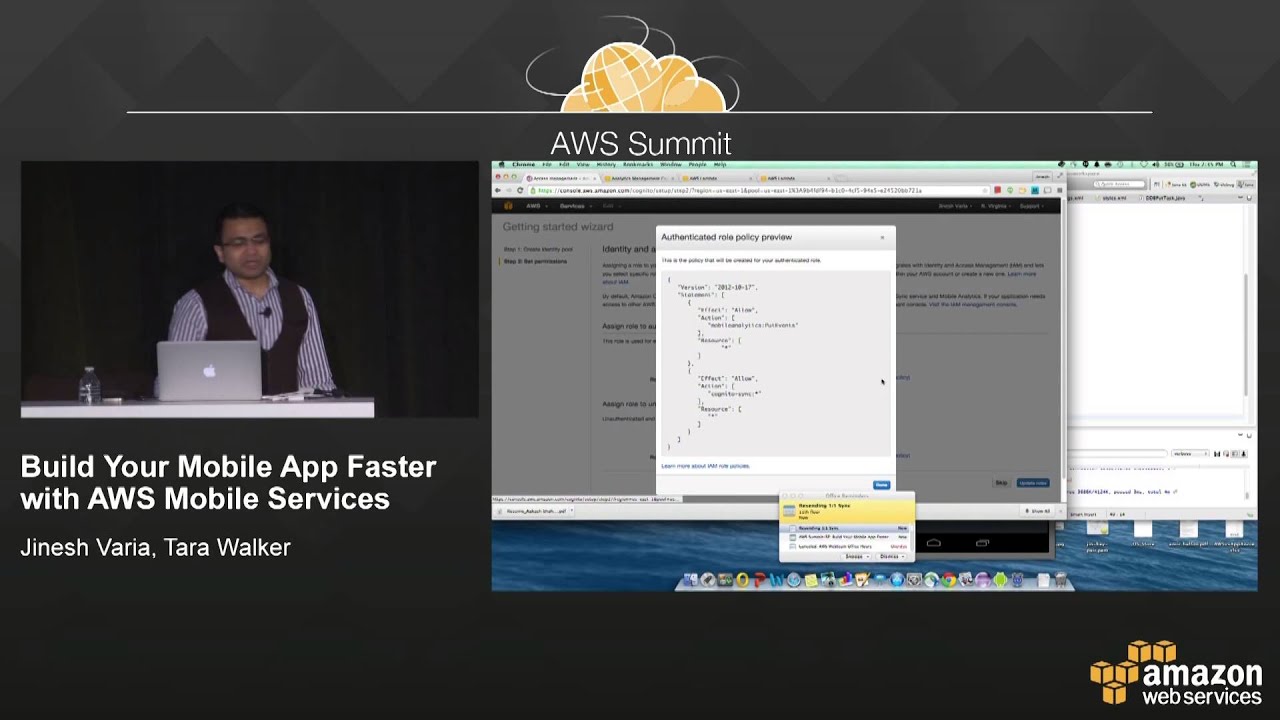
Task: Switch to the Analytics Management browser tab
Action: (640, 178)
